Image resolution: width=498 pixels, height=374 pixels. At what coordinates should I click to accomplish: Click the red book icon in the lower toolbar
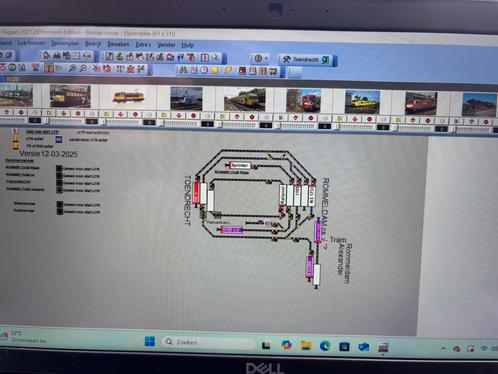(x=242, y=71)
